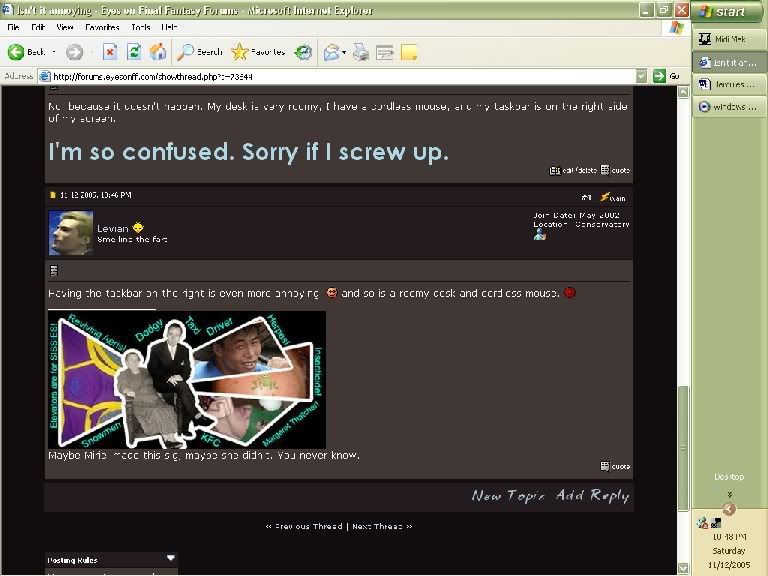Quote the upper post about the roomy desk

615,170
